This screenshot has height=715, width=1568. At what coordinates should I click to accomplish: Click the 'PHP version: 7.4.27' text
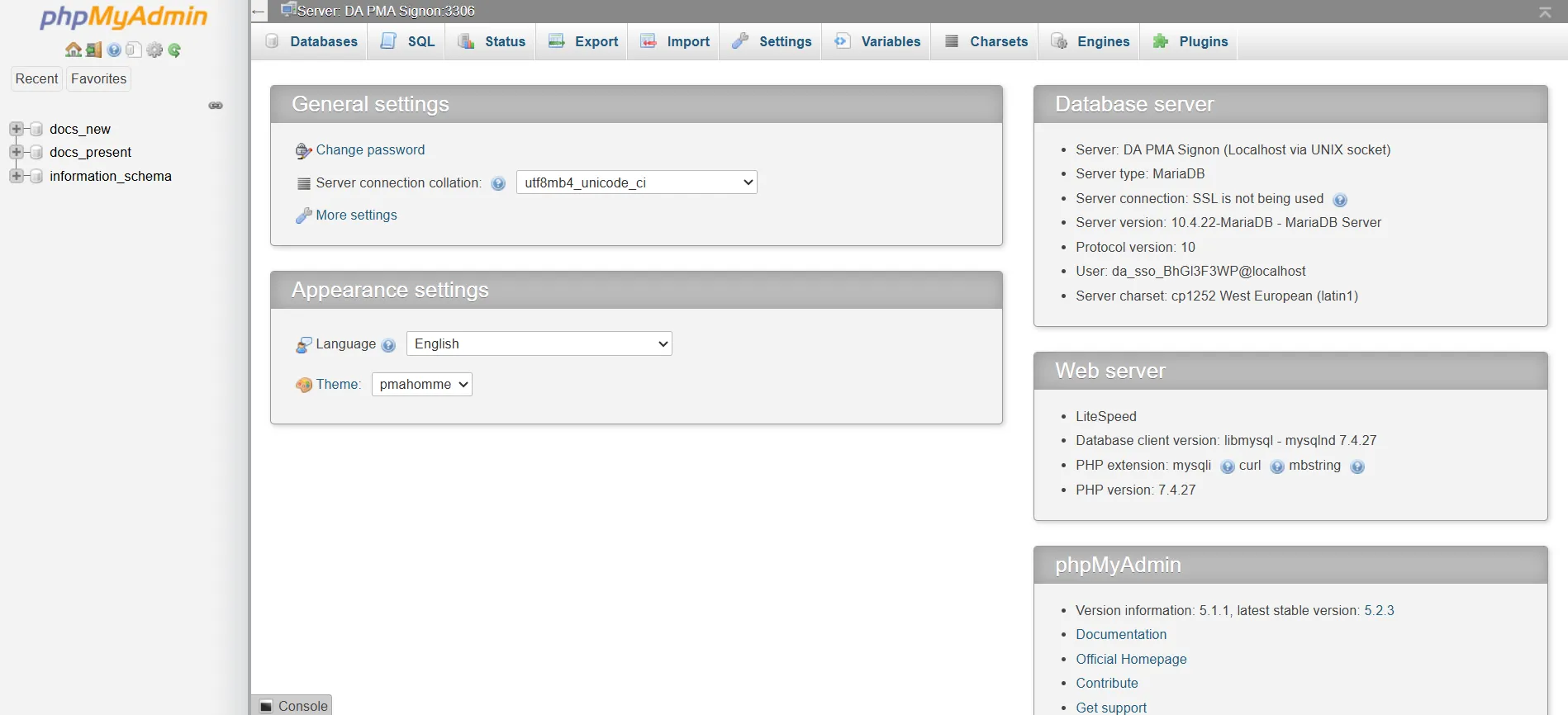pos(1136,490)
